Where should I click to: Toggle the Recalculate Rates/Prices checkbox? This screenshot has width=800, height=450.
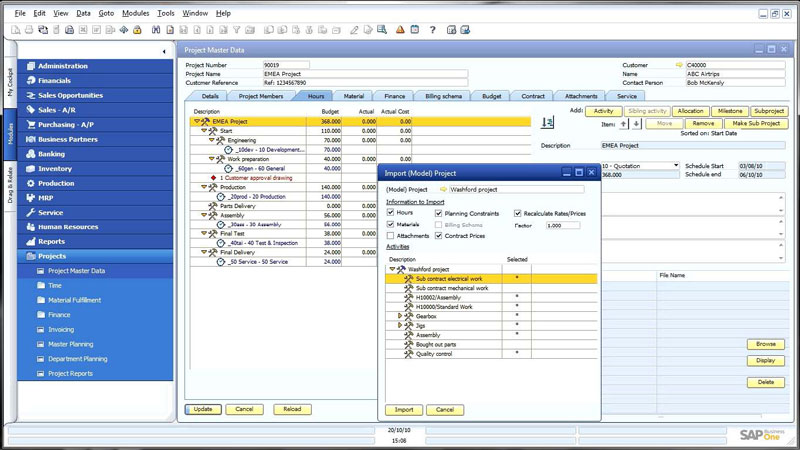pos(517,213)
